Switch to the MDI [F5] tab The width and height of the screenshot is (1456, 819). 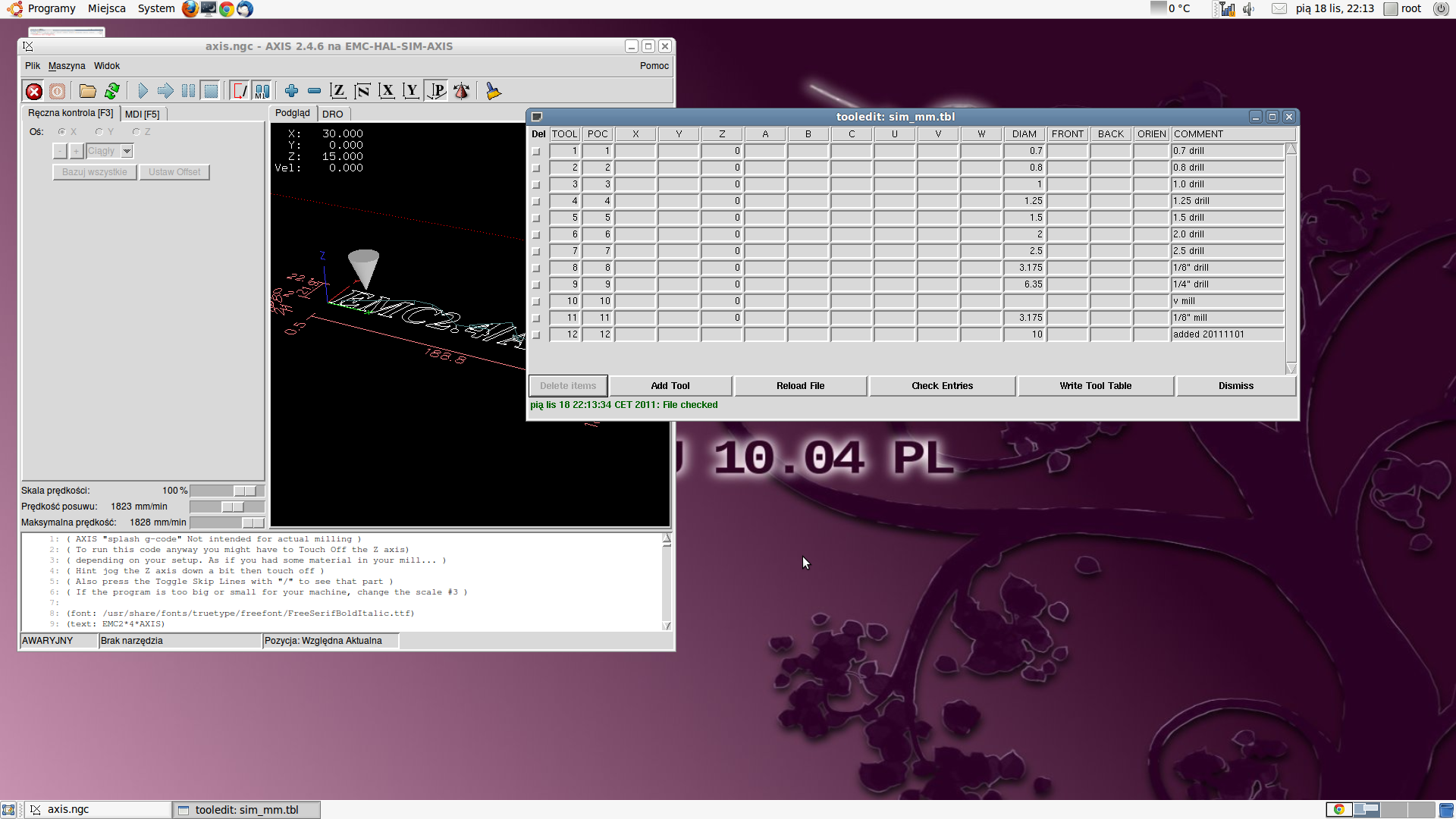pos(143,114)
